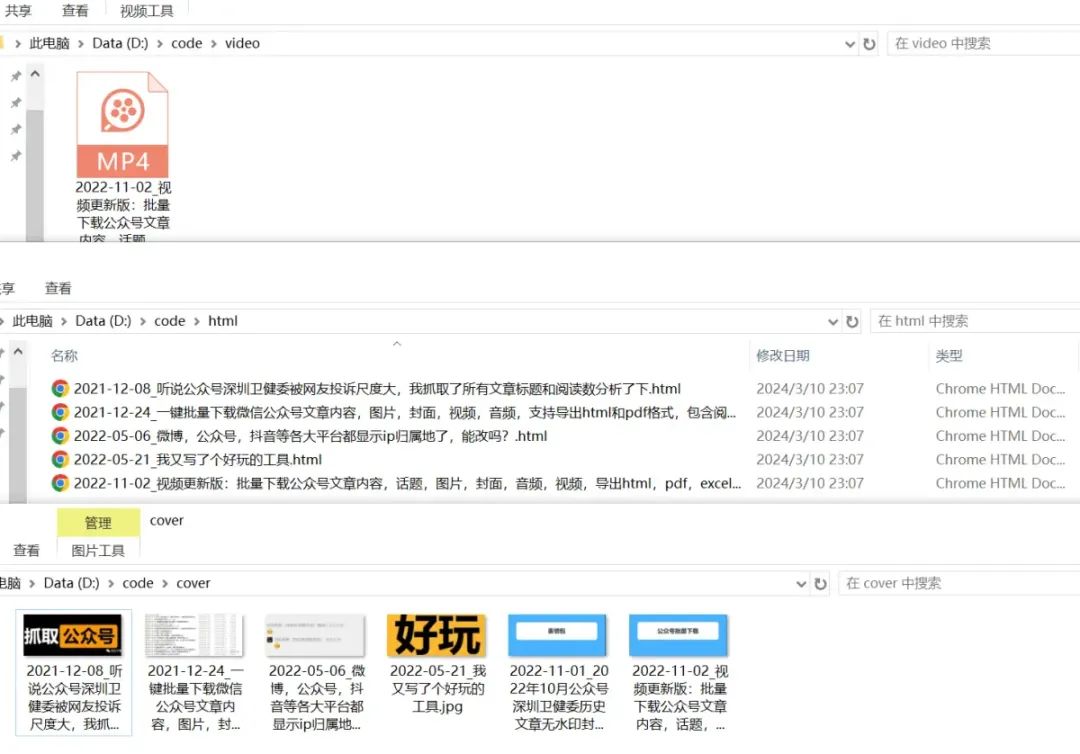The image size is (1080, 754).
Task: Open the 视频工具 ribbon tab
Action: pyautogui.click(x=147, y=11)
